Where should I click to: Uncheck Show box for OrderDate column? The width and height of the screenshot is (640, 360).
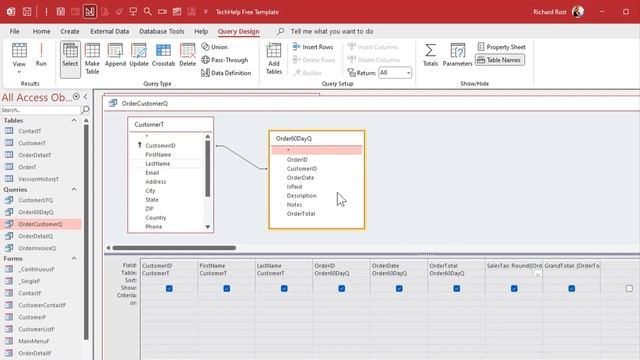point(399,289)
